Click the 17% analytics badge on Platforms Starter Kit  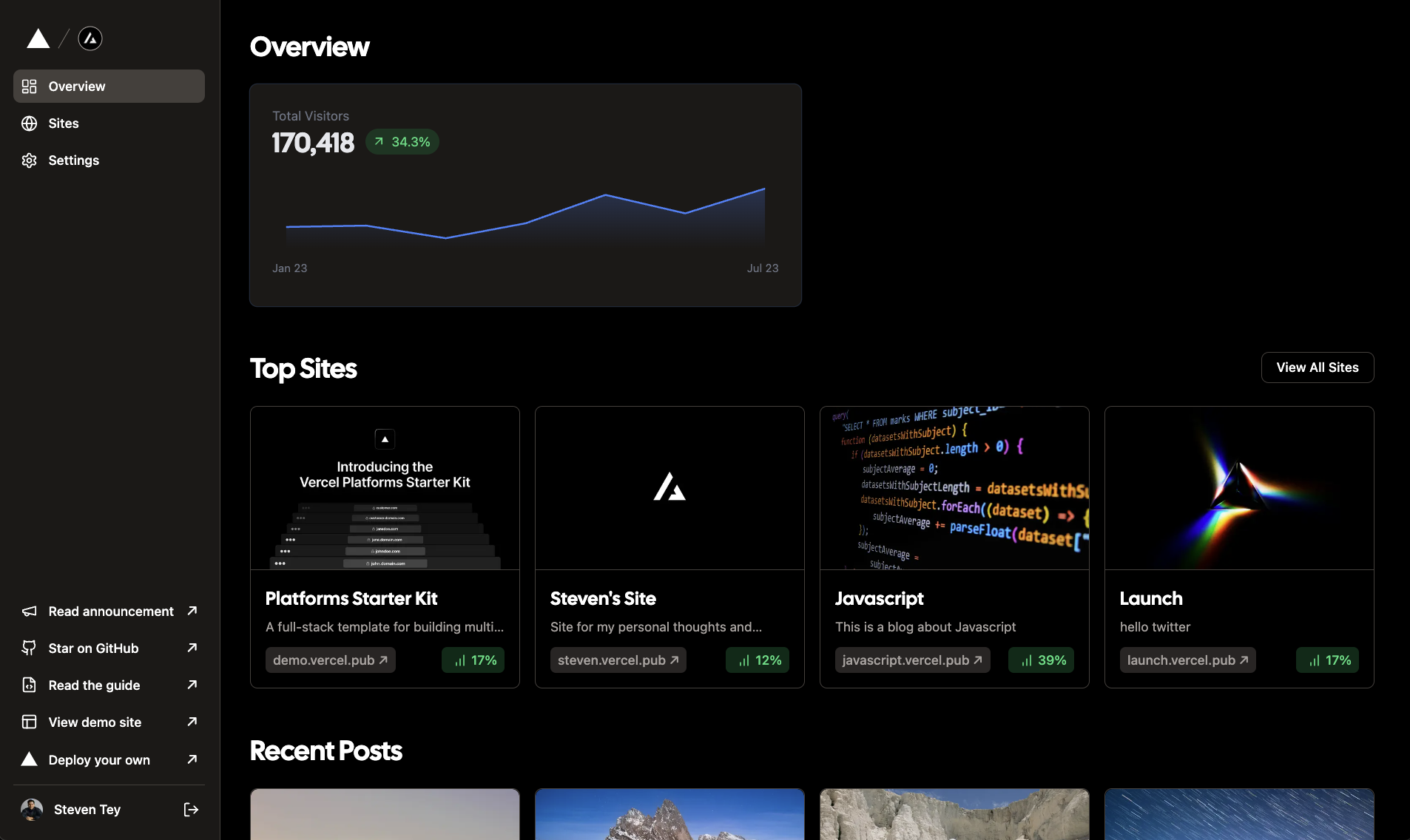pyautogui.click(x=473, y=660)
